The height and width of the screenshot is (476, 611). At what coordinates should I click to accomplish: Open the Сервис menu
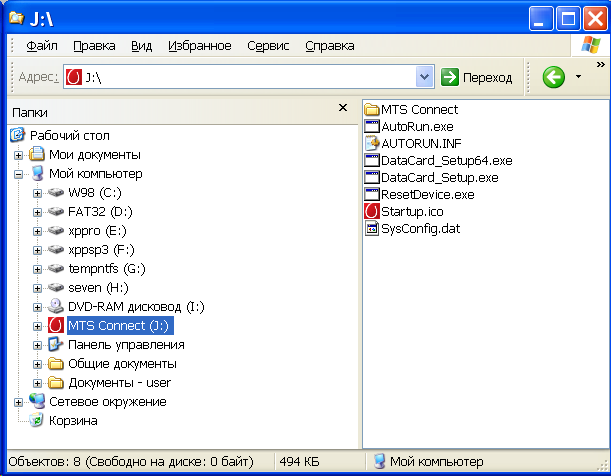click(x=268, y=46)
